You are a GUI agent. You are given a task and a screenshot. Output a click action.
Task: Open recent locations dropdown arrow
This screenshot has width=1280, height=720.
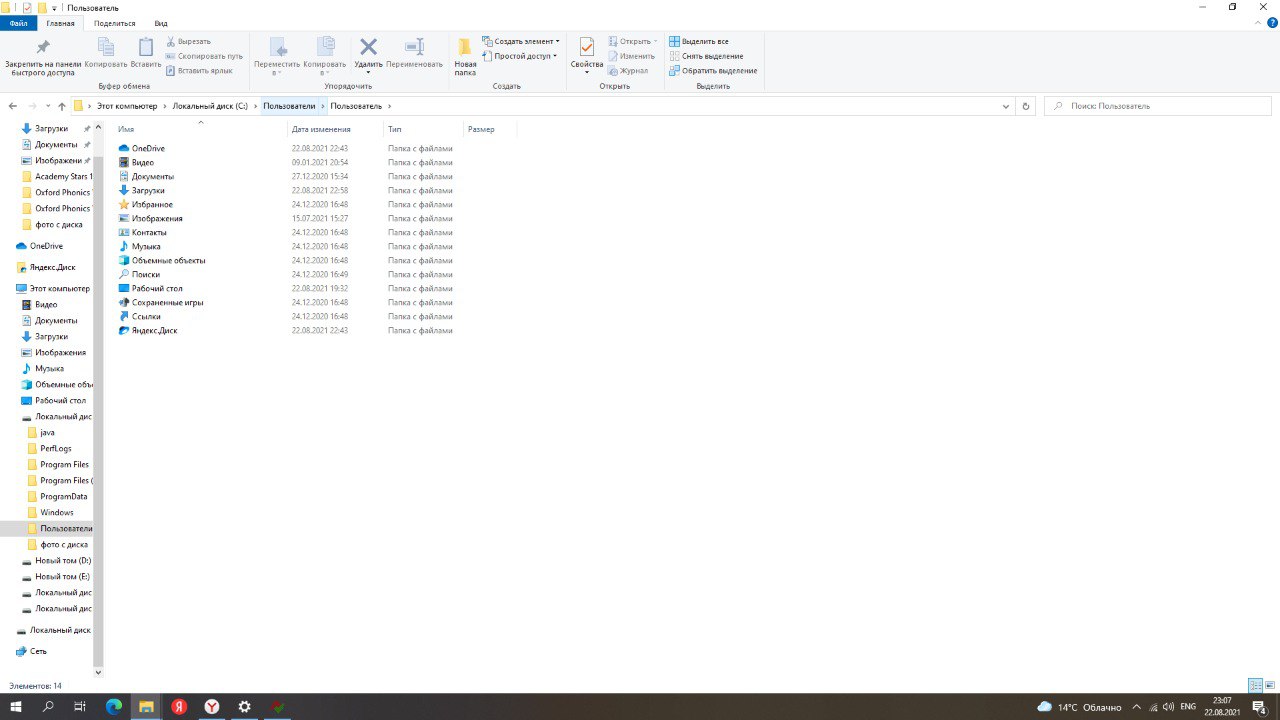pos(47,106)
